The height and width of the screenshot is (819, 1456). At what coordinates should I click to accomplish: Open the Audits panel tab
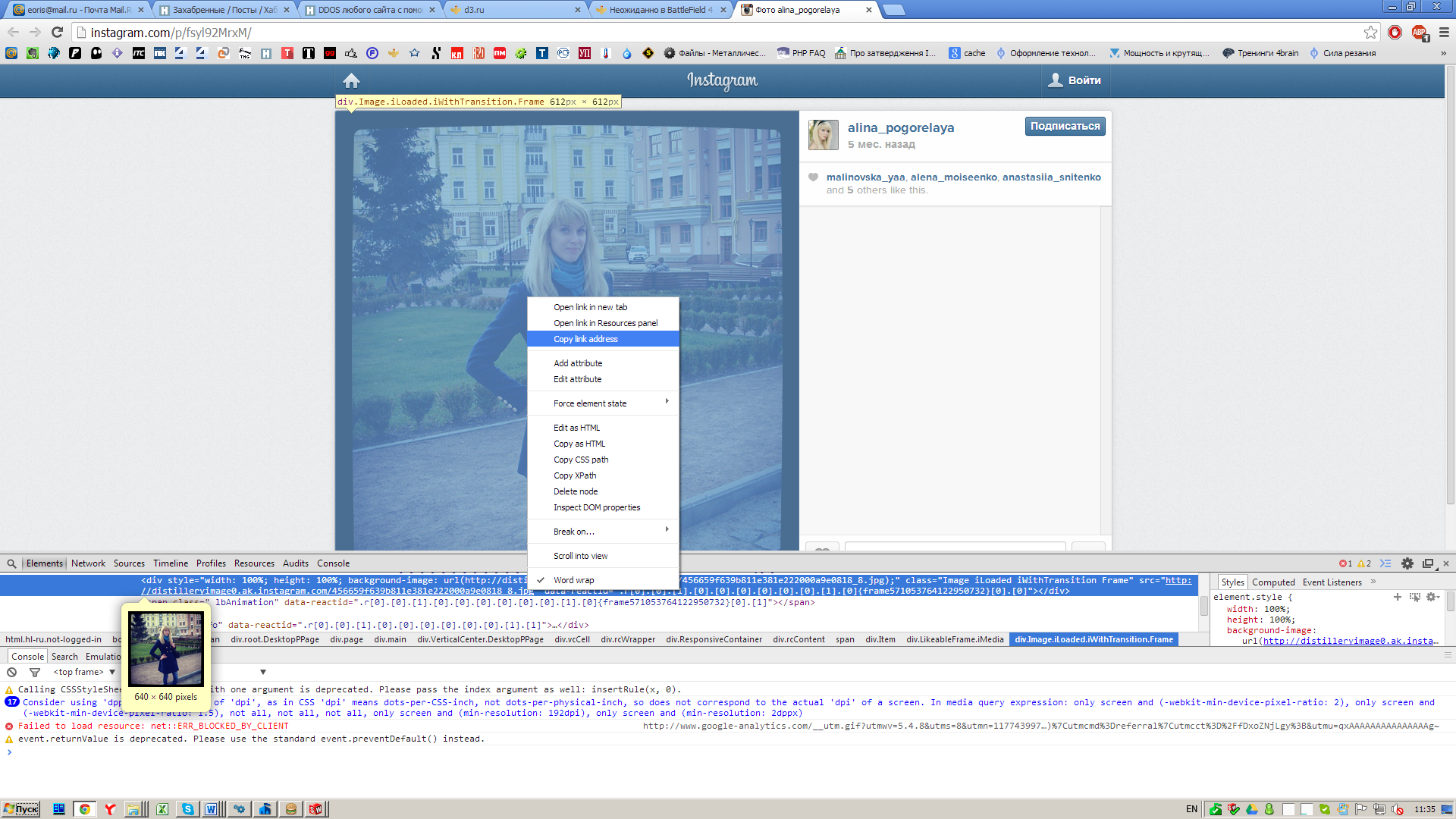coord(296,563)
